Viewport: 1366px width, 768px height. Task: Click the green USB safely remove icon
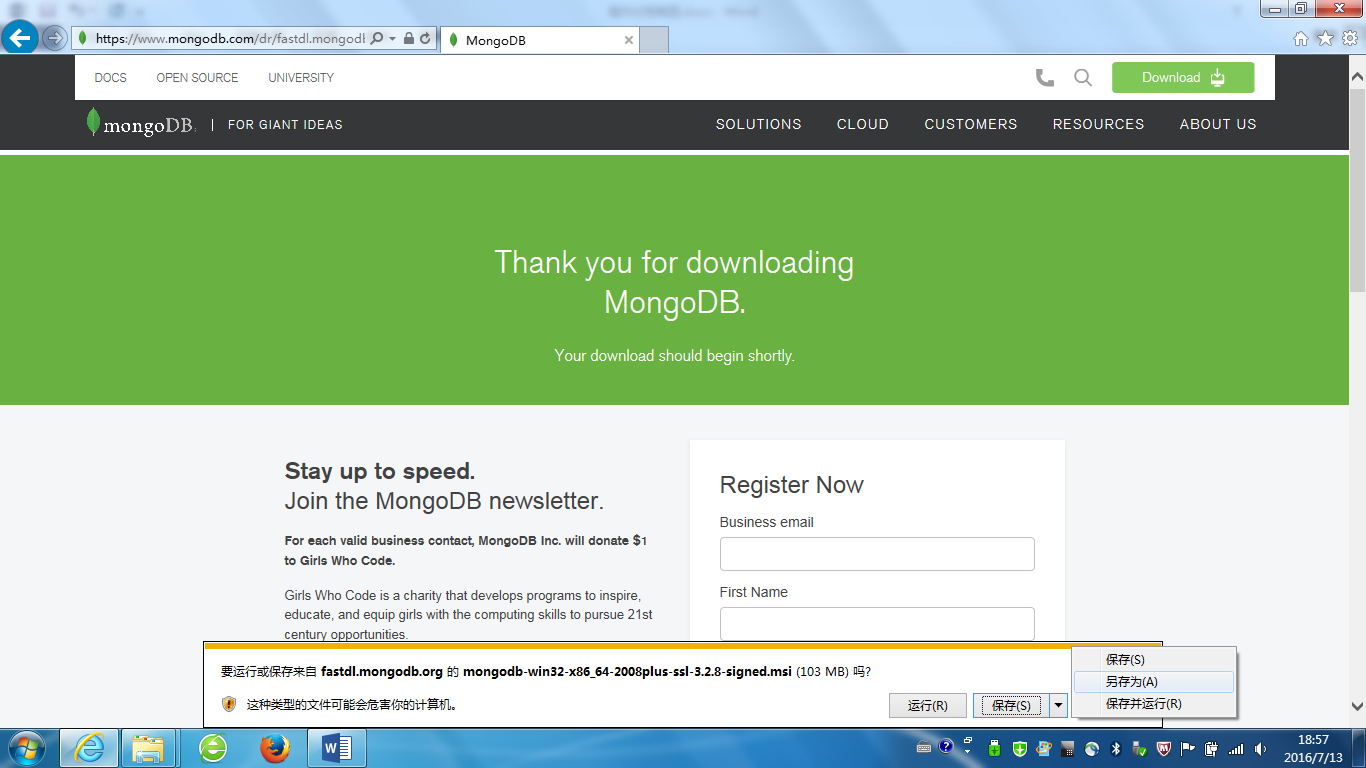tap(994, 748)
